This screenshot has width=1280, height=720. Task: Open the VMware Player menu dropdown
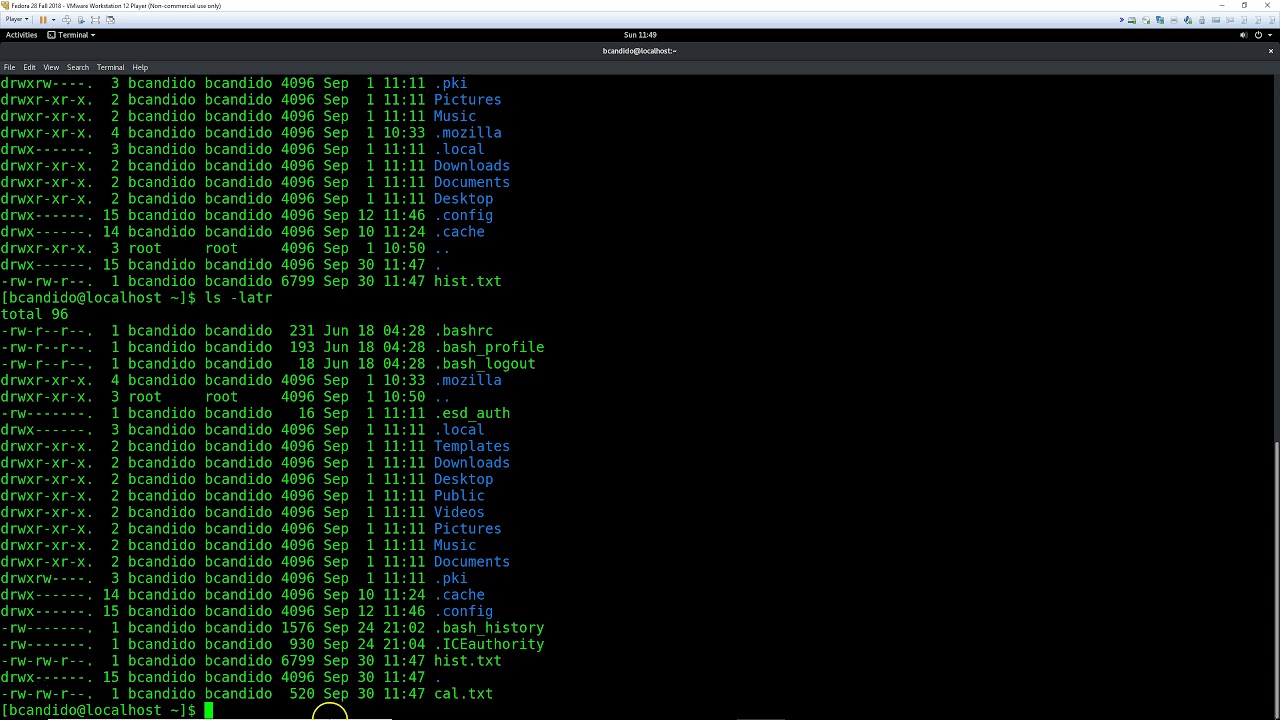click(16, 19)
